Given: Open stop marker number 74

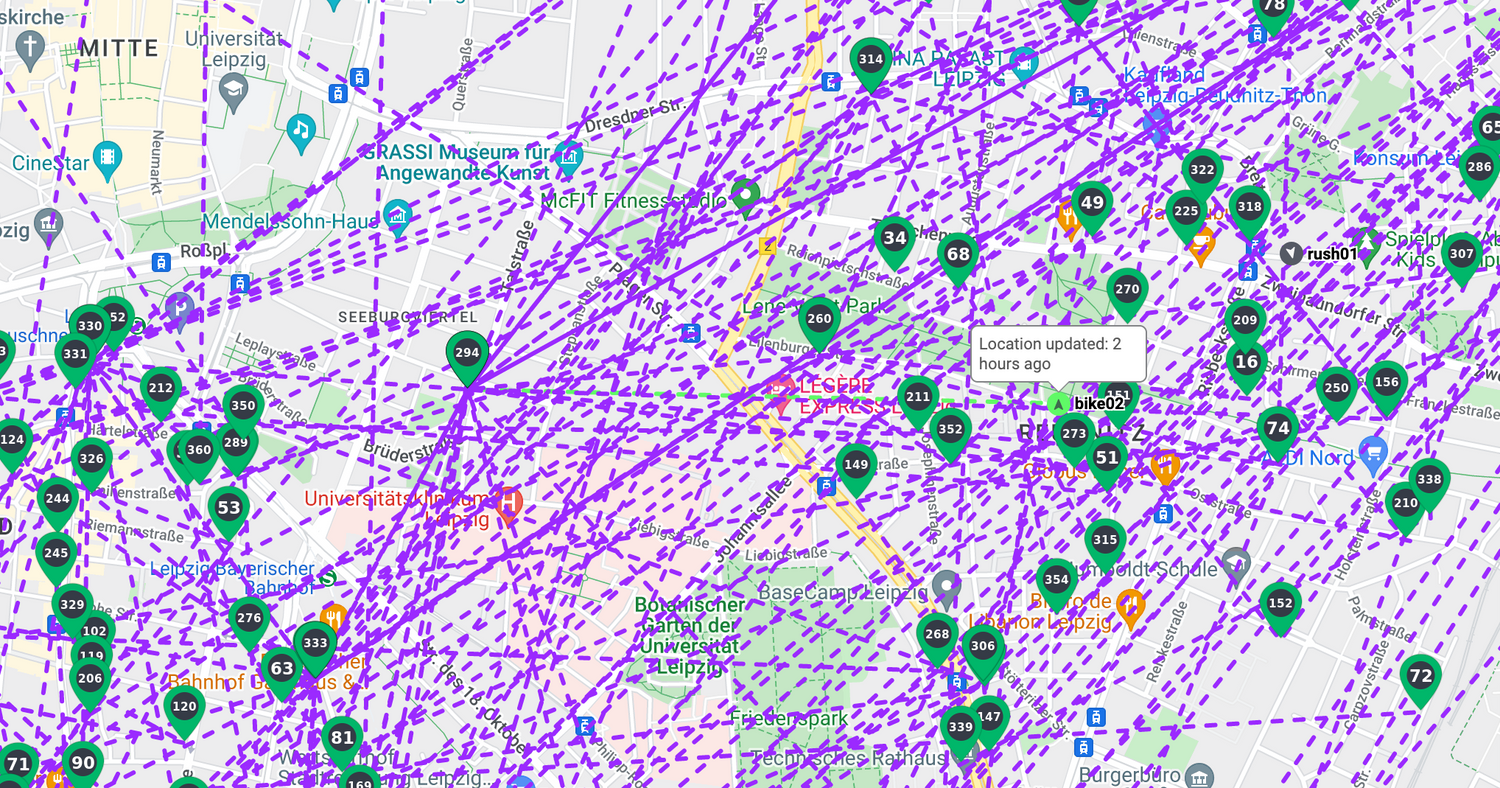Looking at the screenshot, I should tap(1278, 429).
